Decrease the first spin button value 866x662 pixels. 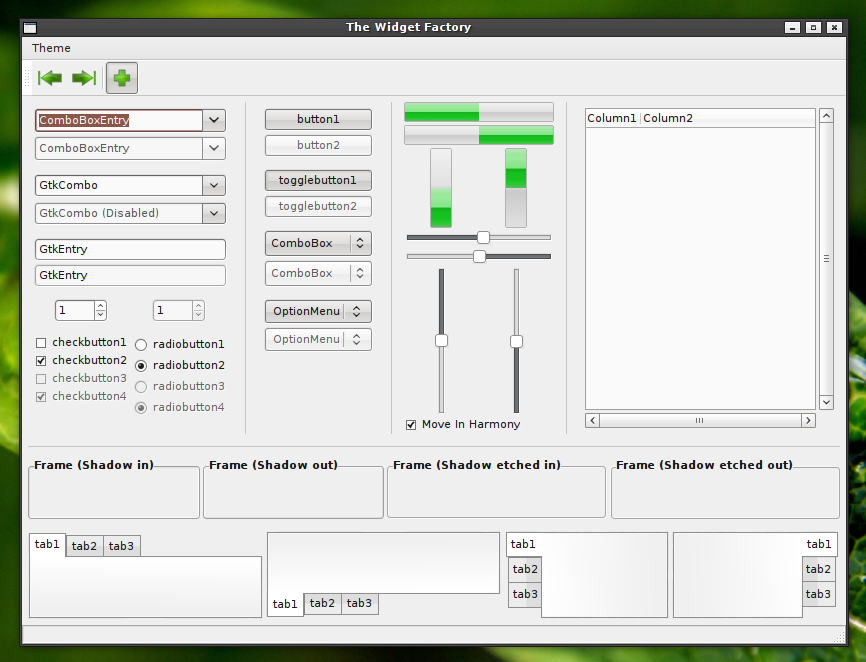click(100, 315)
